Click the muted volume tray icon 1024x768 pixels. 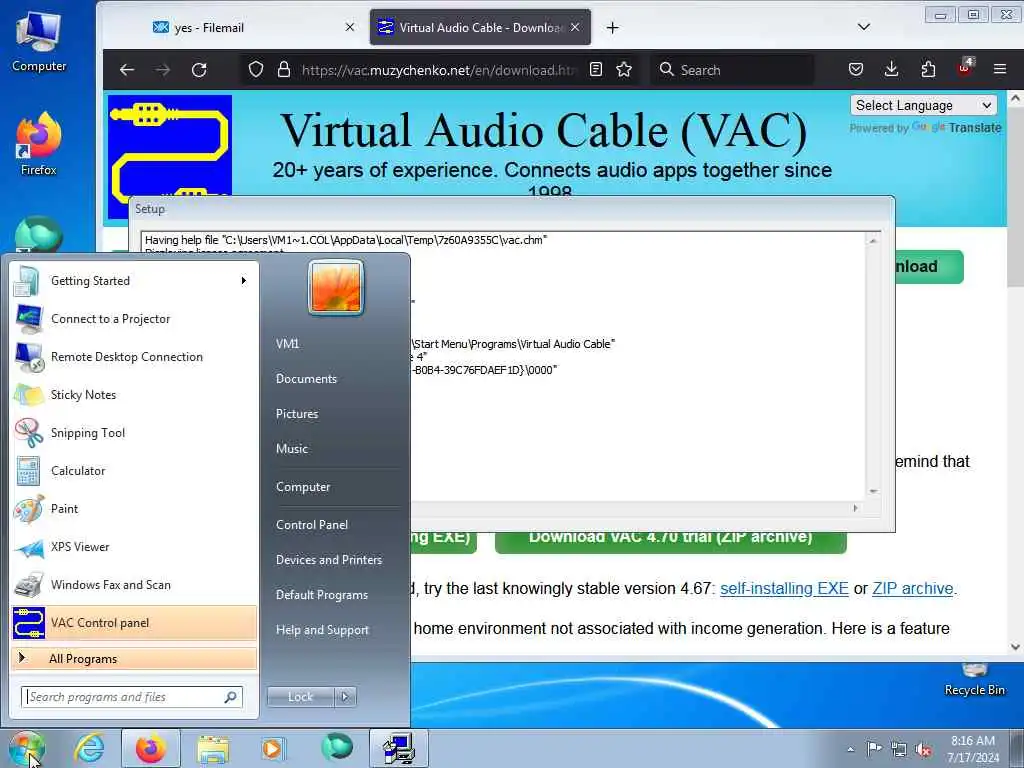(923, 750)
